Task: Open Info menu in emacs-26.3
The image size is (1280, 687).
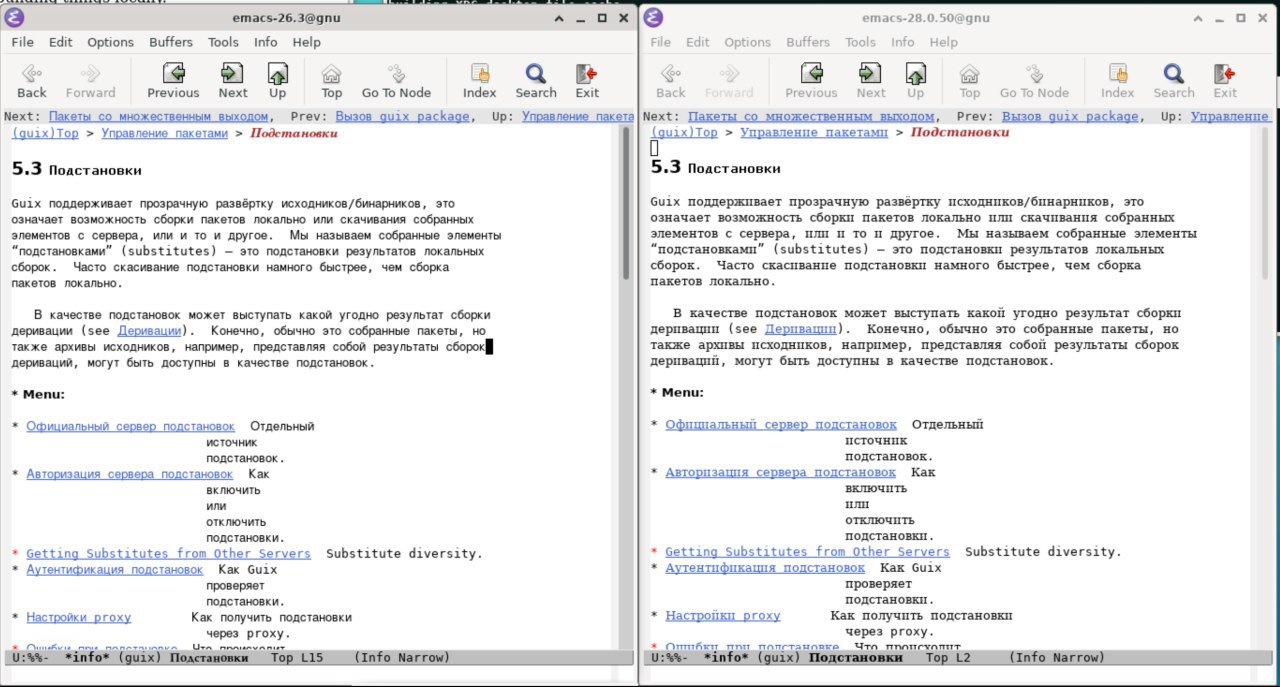Action: [x=265, y=42]
